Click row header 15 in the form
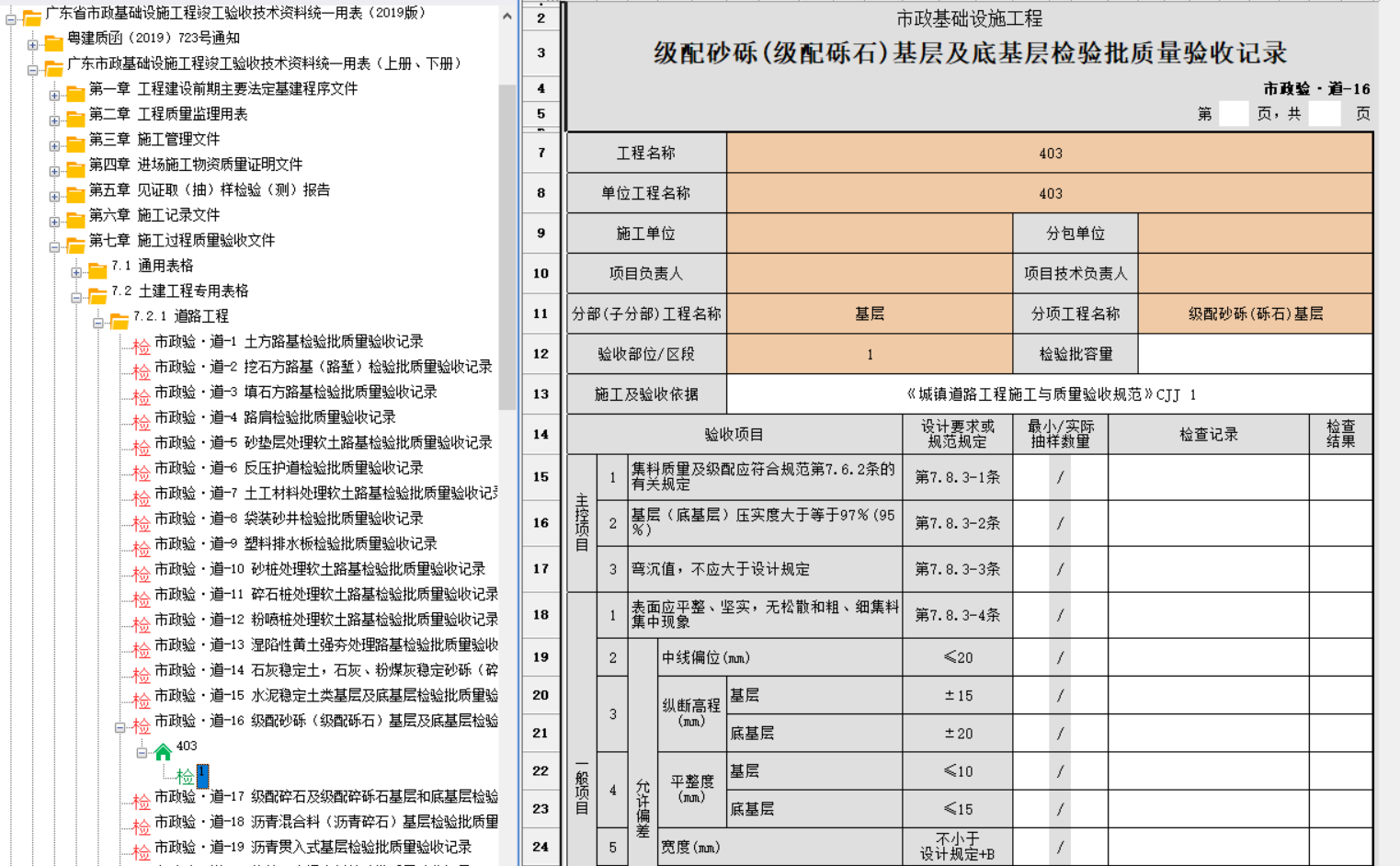 [541, 476]
